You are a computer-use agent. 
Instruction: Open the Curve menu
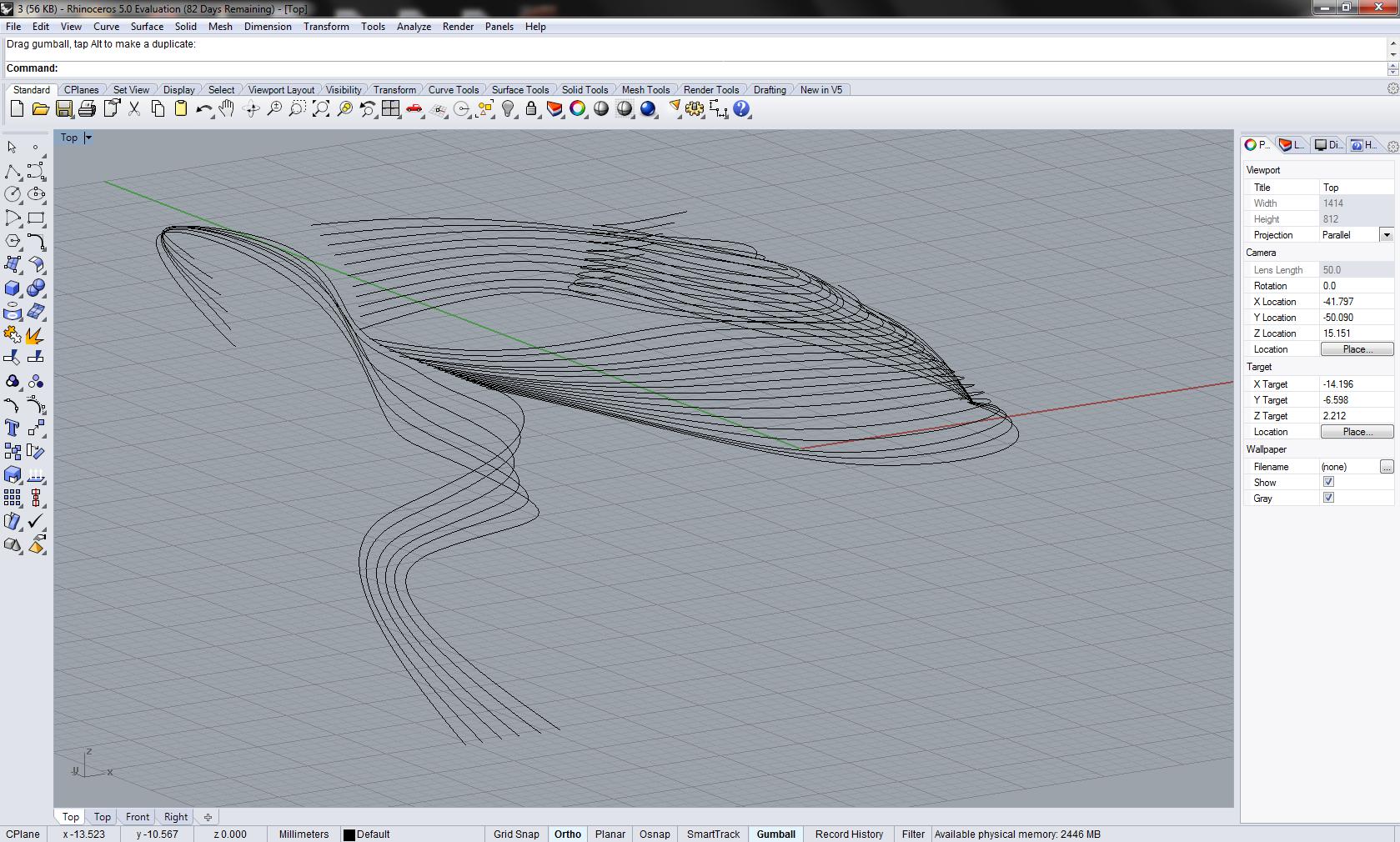pos(106,27)
